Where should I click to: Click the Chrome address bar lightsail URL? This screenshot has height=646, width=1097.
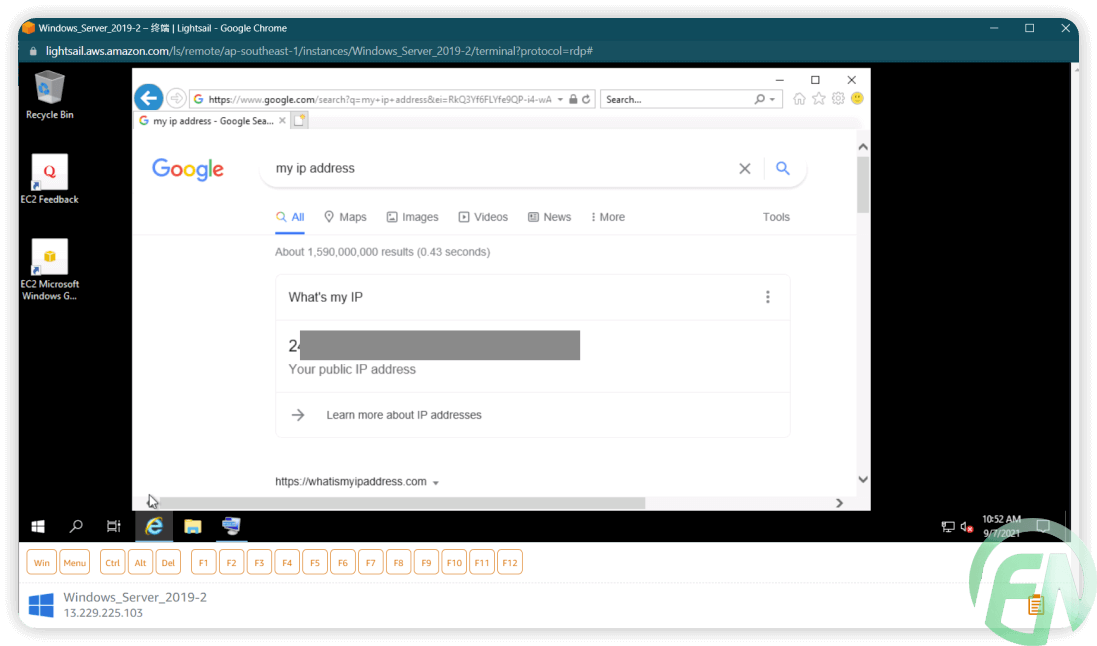(319, 51)
